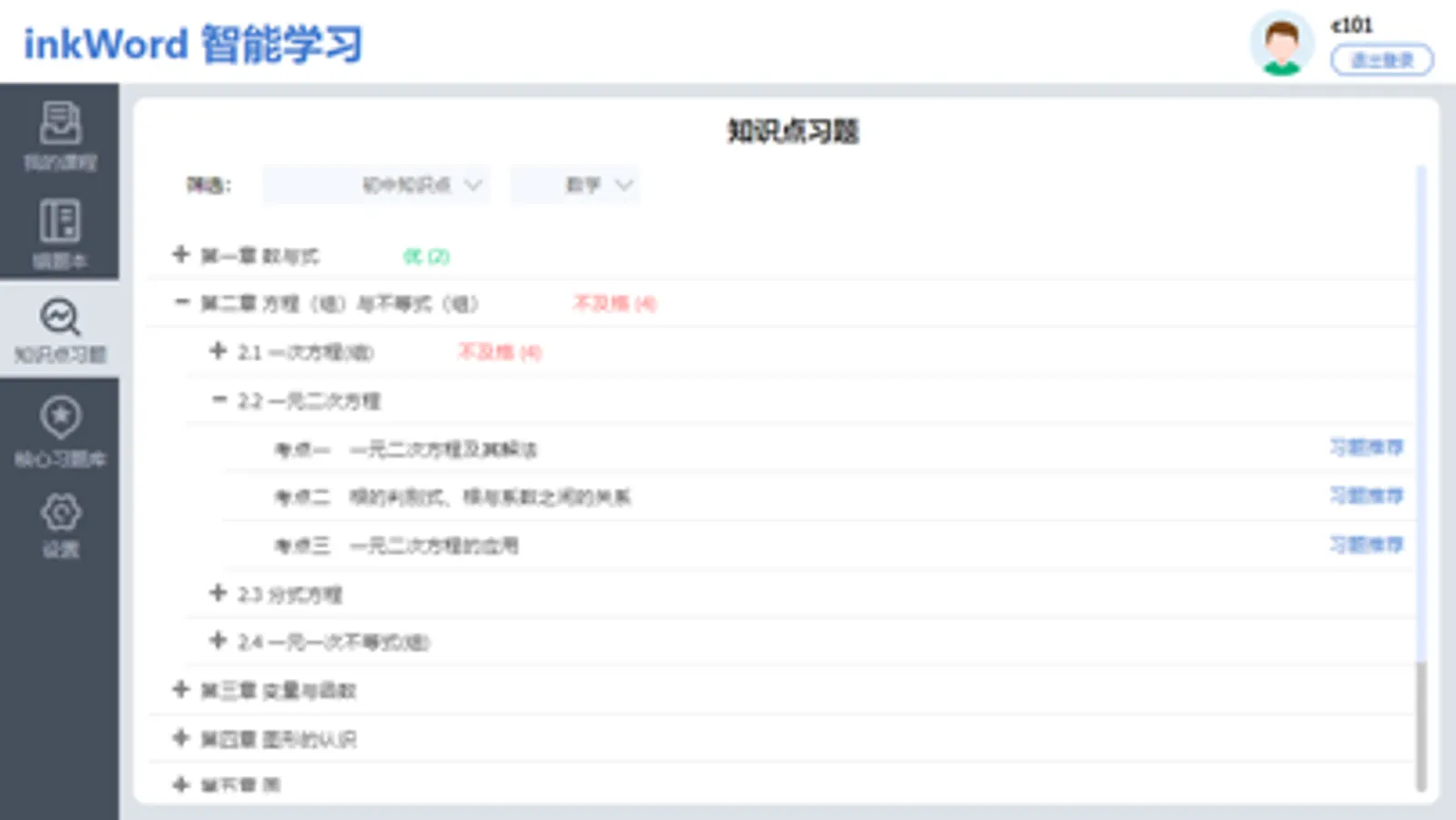Expand section 2.1 一次方程(组)
Image resolution: width=1456 pixels, height=820 pixels.
(218, 351)
